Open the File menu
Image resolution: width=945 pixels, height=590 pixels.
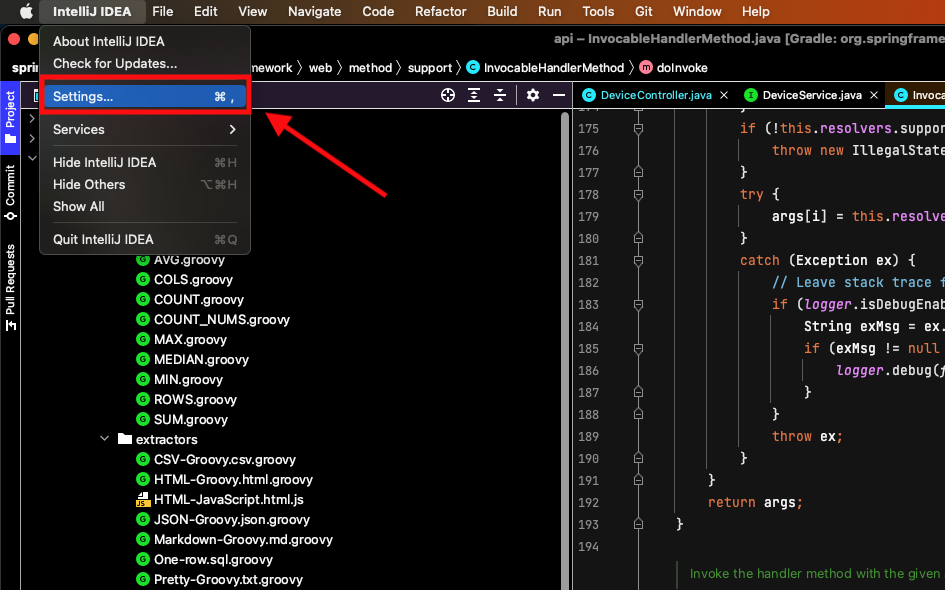point(163,11)
